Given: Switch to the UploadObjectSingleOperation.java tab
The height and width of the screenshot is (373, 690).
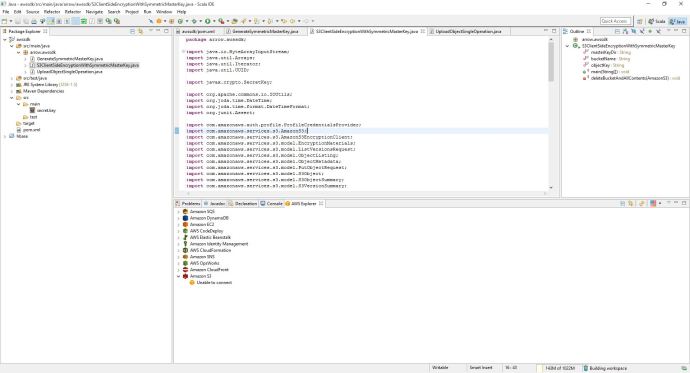Looking at the screenshot, I should 468,32.
